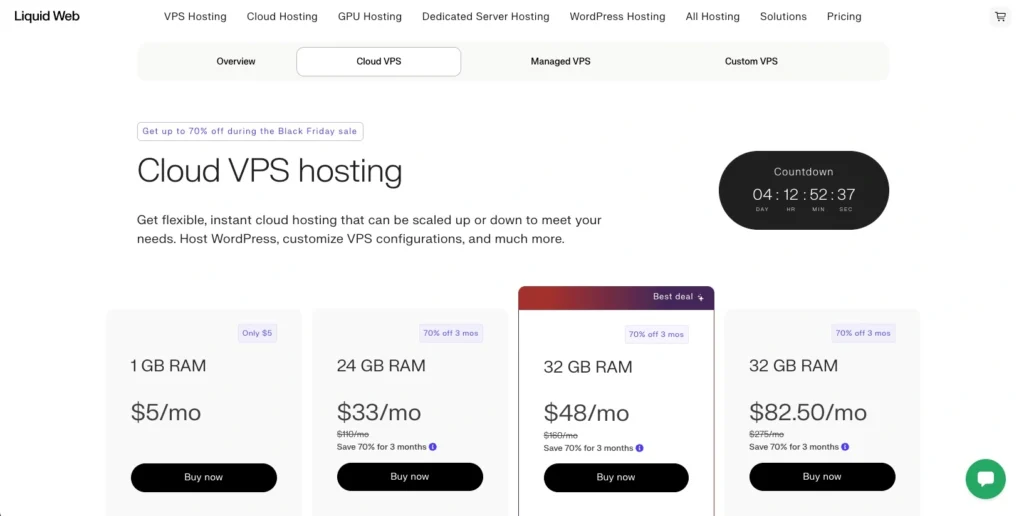Viewport: 1024px width, 516px height.
Task: Click info icon on the $33/mo plan
Action: click(x=433, y=447)
